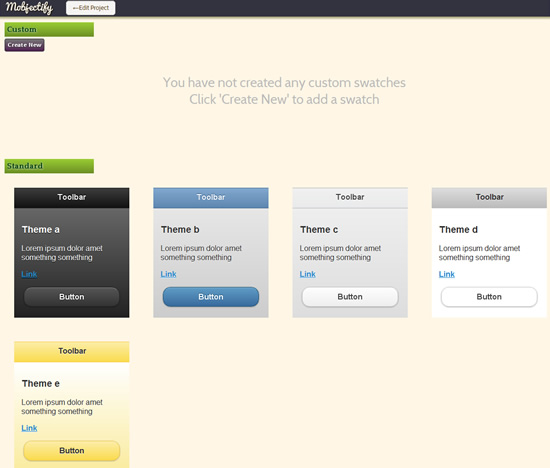Click the Theme b blue Toolbar

coord(211,198)
